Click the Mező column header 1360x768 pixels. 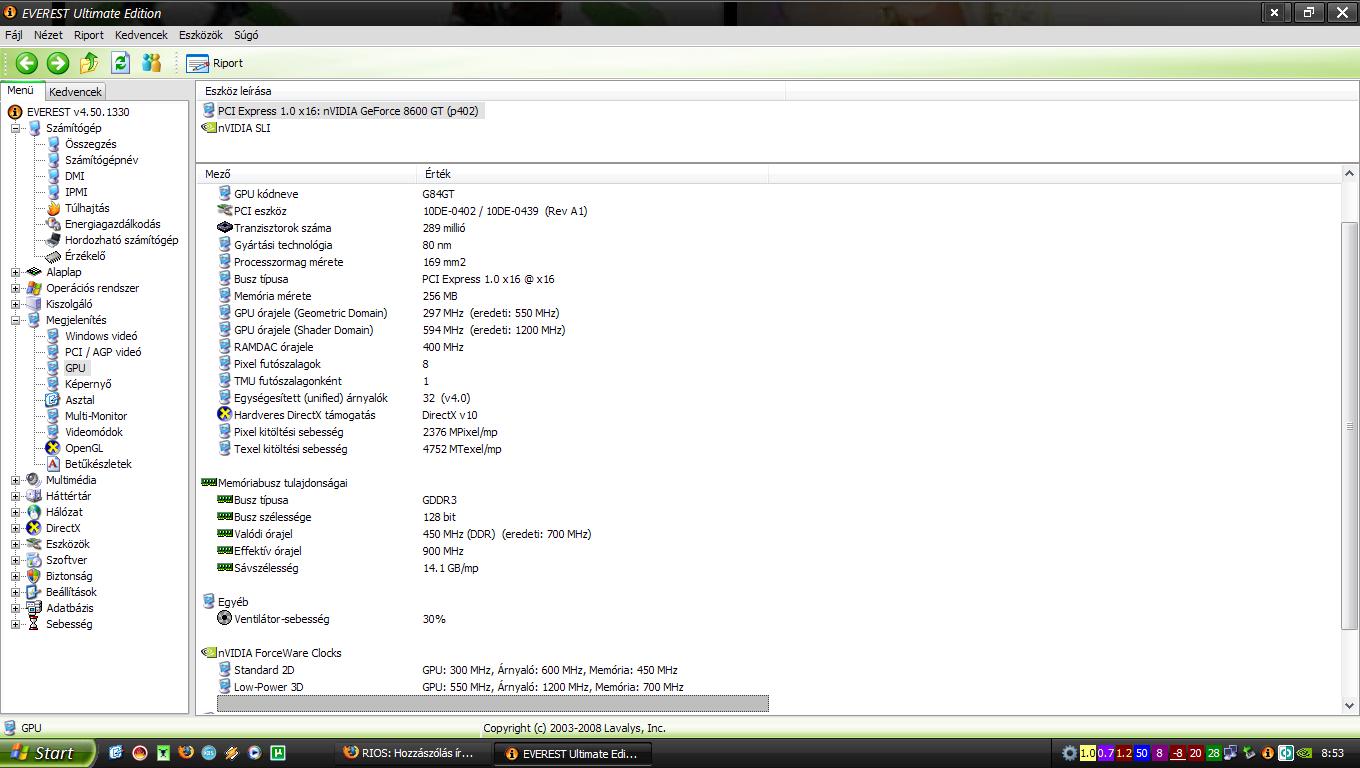306,174
